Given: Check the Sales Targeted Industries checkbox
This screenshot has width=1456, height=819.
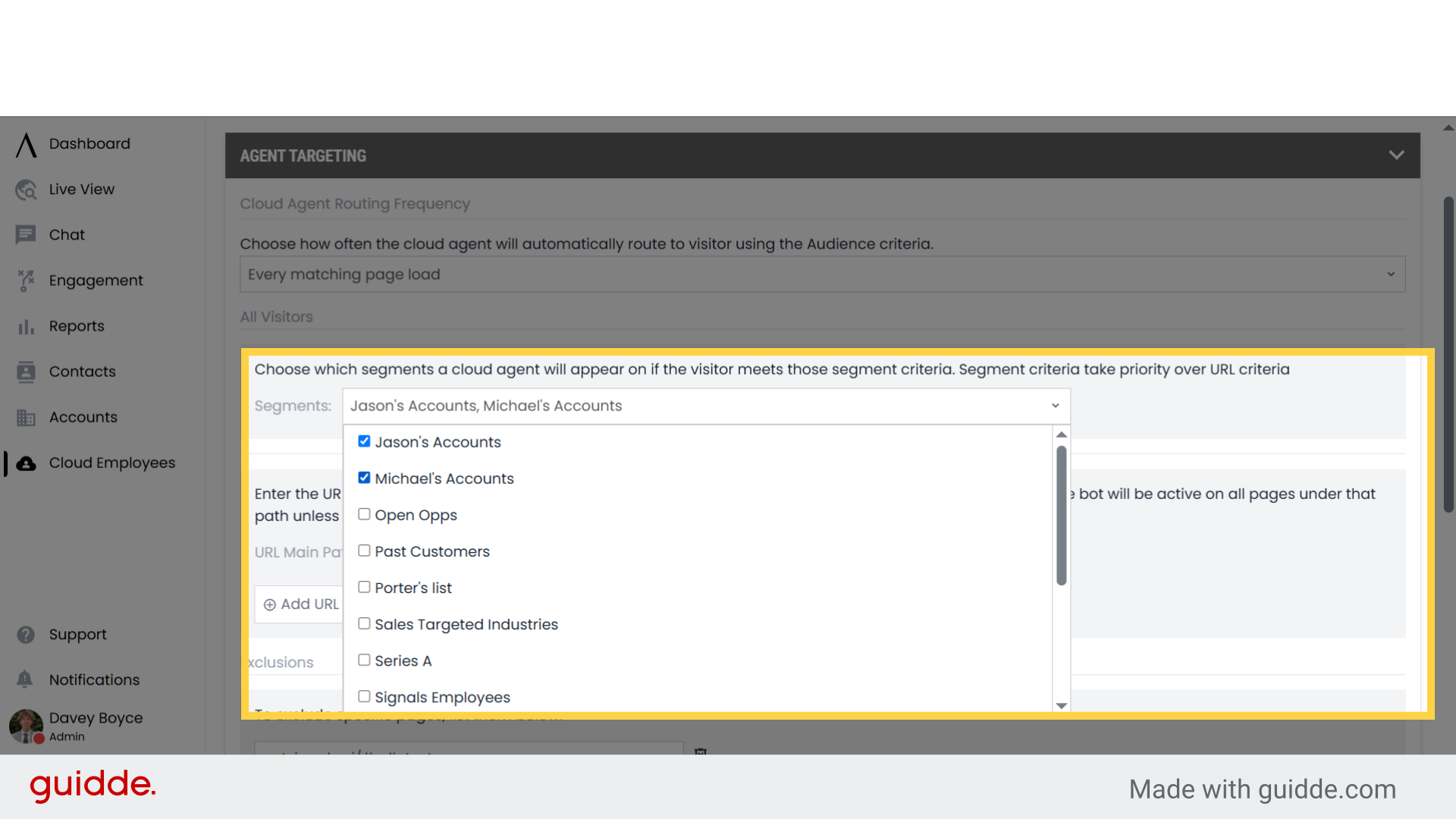Looking at the screenshot, I should click(364, 623).
